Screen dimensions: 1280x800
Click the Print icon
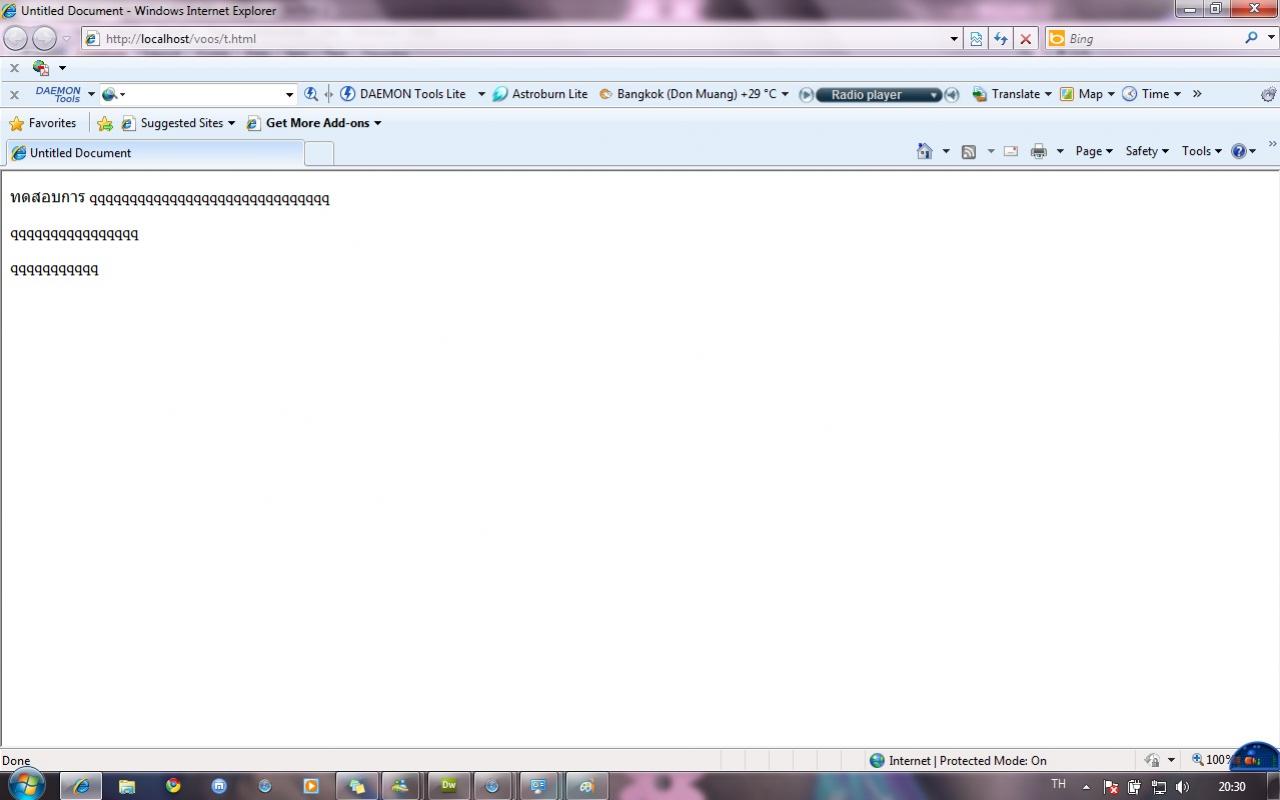(x=1038, y=151)
